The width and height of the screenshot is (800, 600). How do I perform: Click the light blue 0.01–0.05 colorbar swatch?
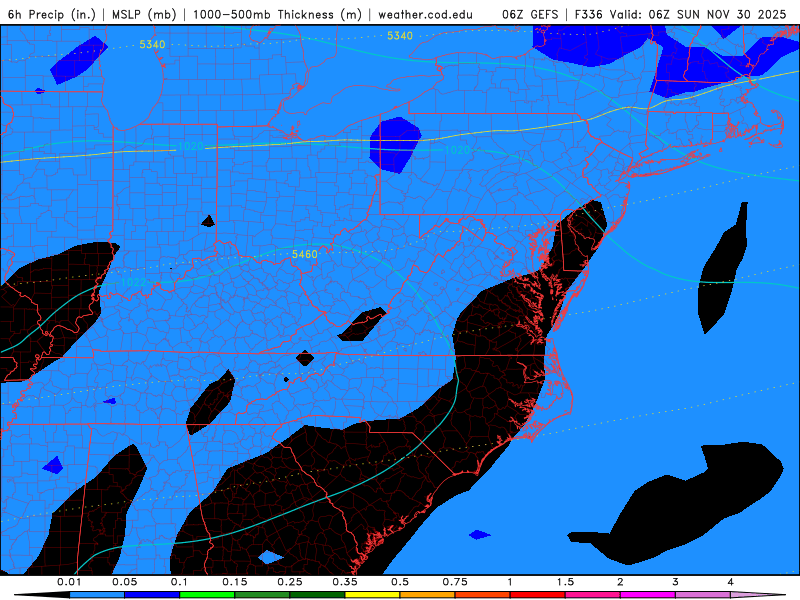point(97,595)
